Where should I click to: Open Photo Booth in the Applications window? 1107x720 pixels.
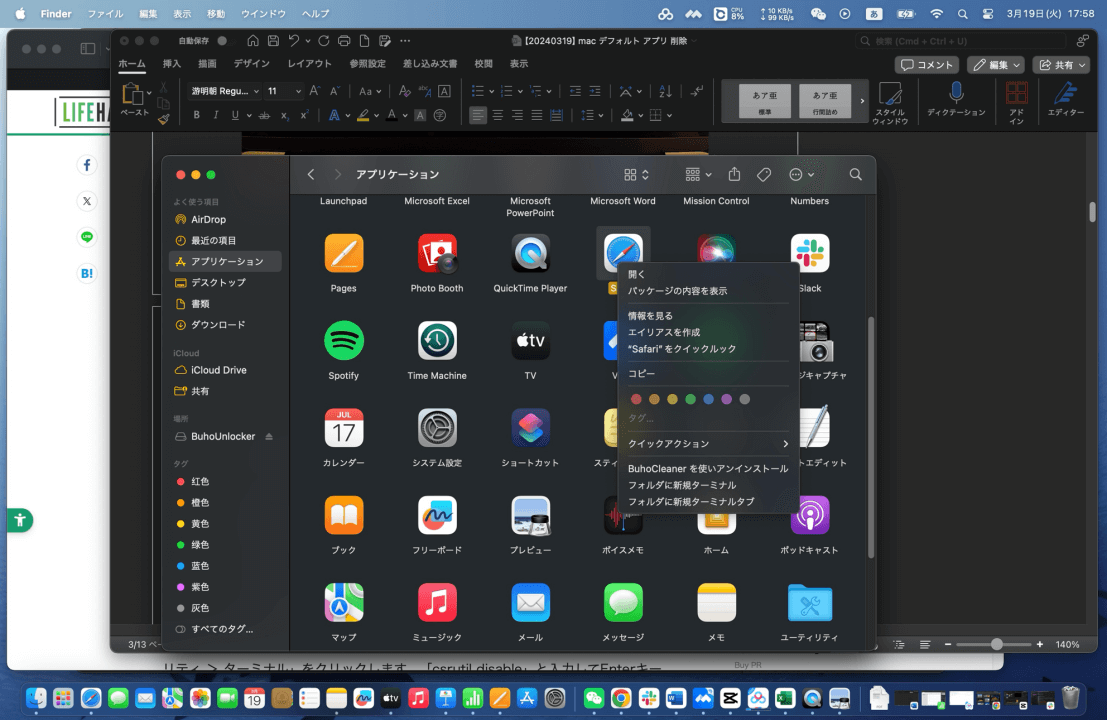click(x=437, y=253)
